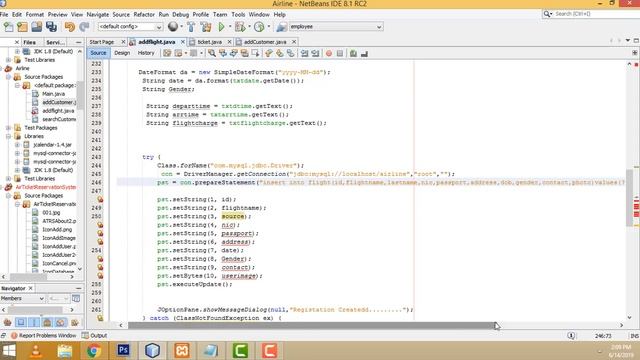640x360 pixels.
Task: Click the Shift Line Left icon
Action: (x=304, y=53)
